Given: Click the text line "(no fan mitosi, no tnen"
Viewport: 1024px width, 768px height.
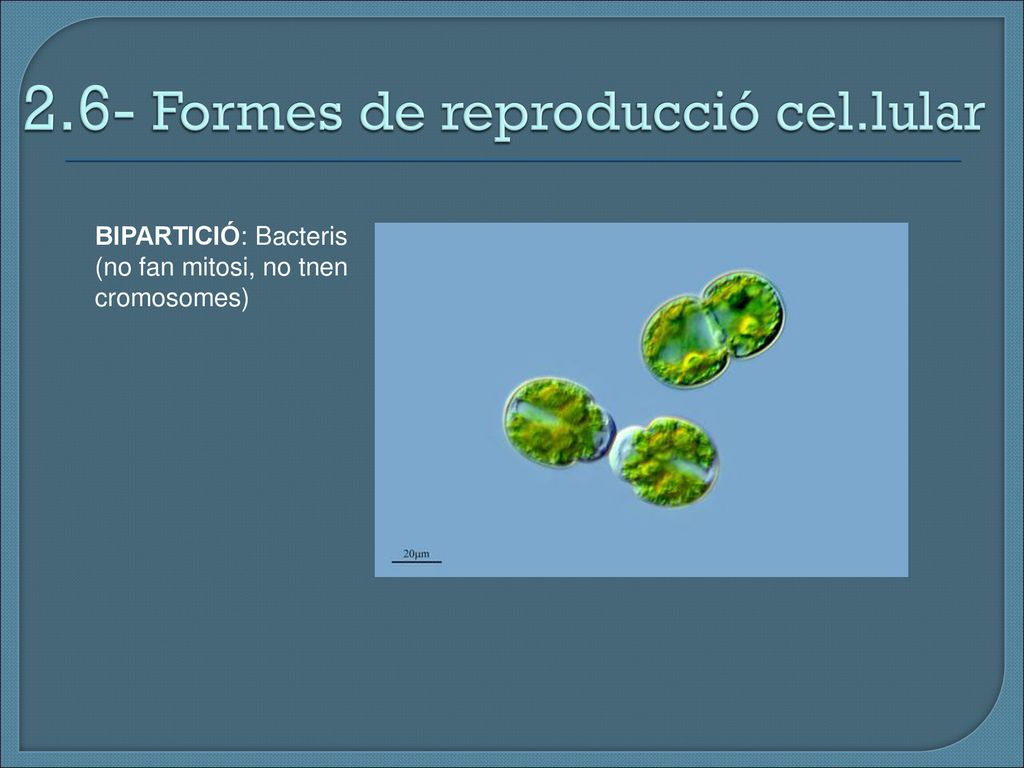Looking at the screenshot, I should click(221, 267).
